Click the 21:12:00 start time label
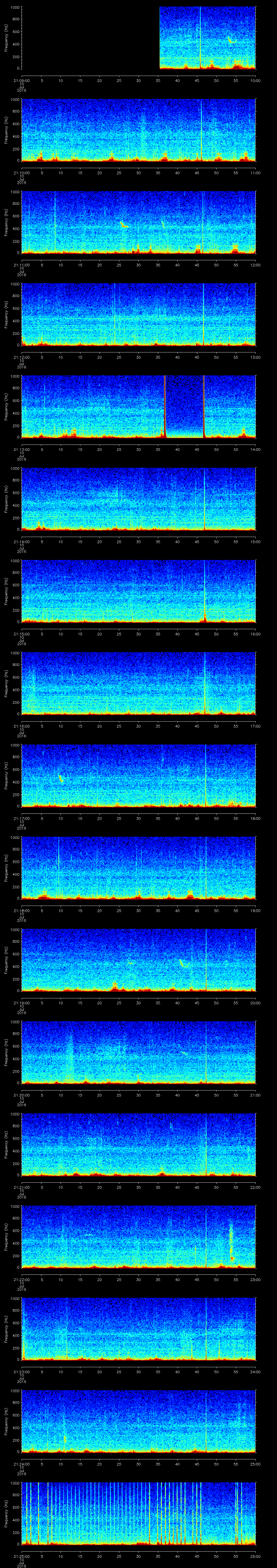The height and width of the screenshot is (1568, 277). pyautogui.click(x=21, y=357)
